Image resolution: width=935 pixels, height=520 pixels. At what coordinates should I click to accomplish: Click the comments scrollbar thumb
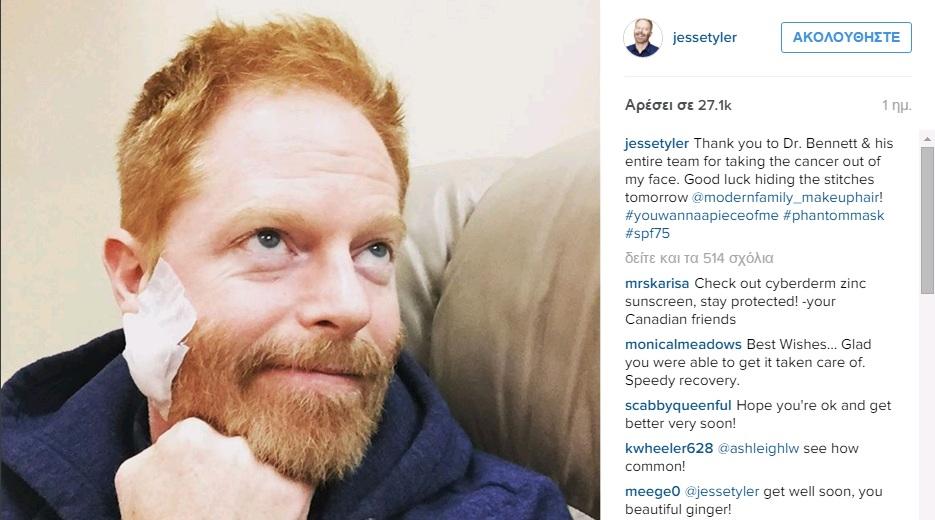(x=927, y=220)
